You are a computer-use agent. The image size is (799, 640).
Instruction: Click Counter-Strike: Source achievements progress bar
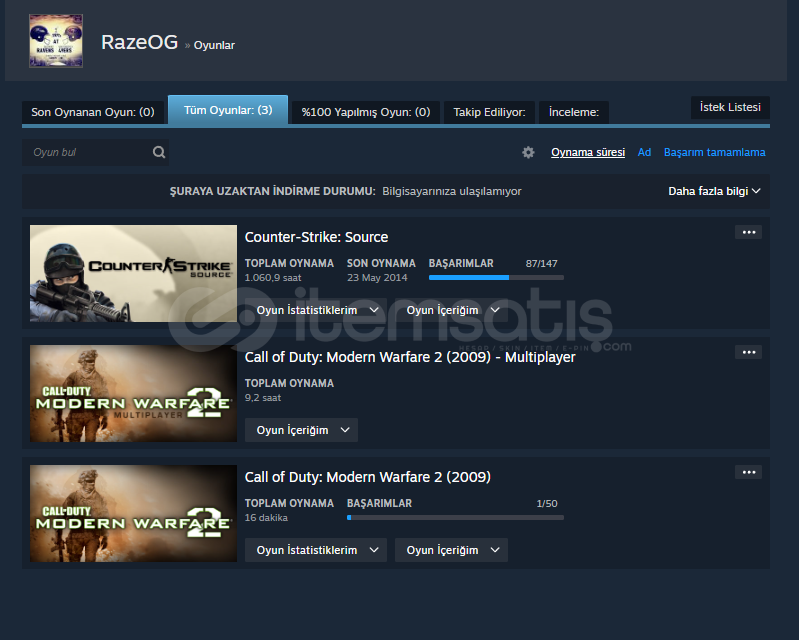click(496, 278)
